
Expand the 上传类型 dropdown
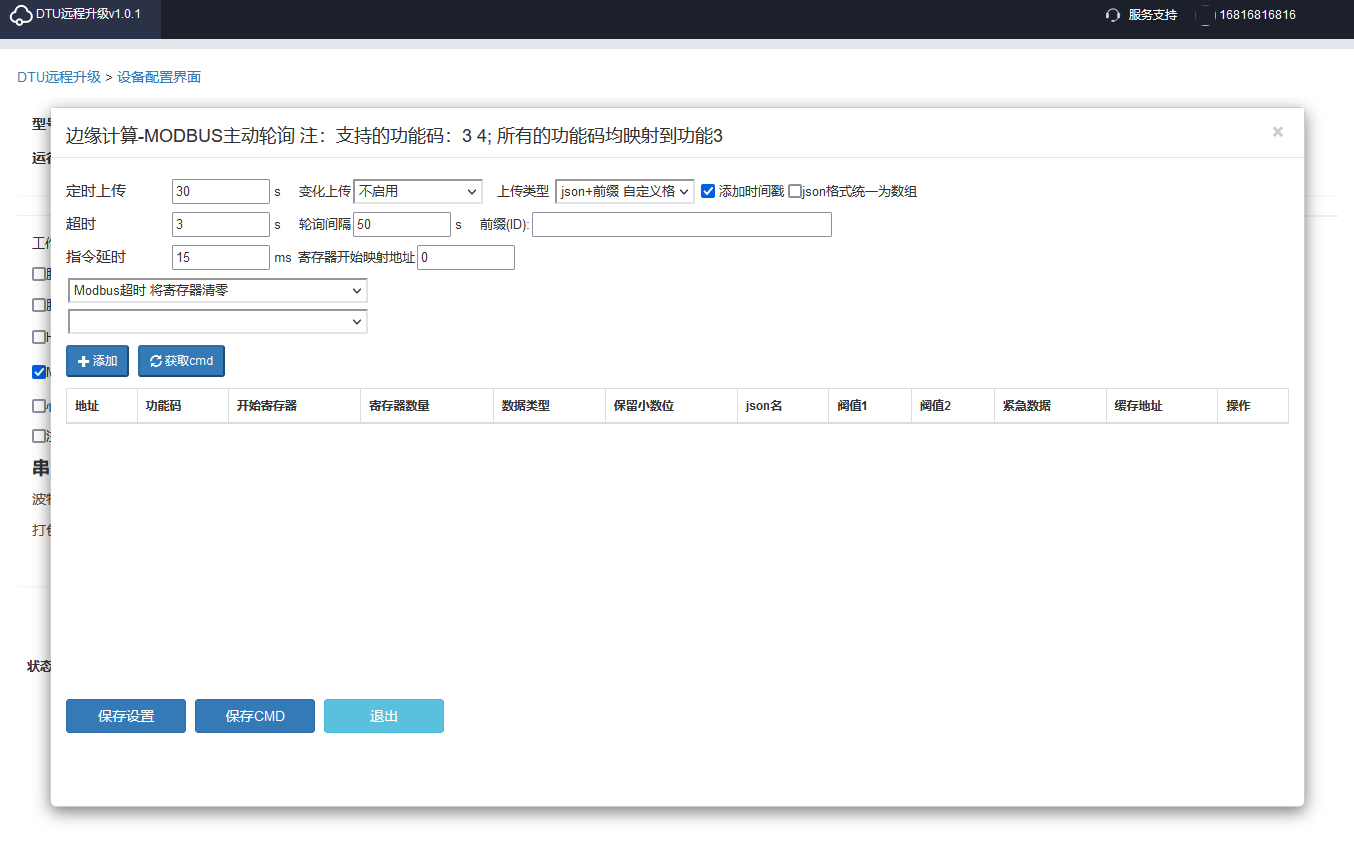click(625, 191)
